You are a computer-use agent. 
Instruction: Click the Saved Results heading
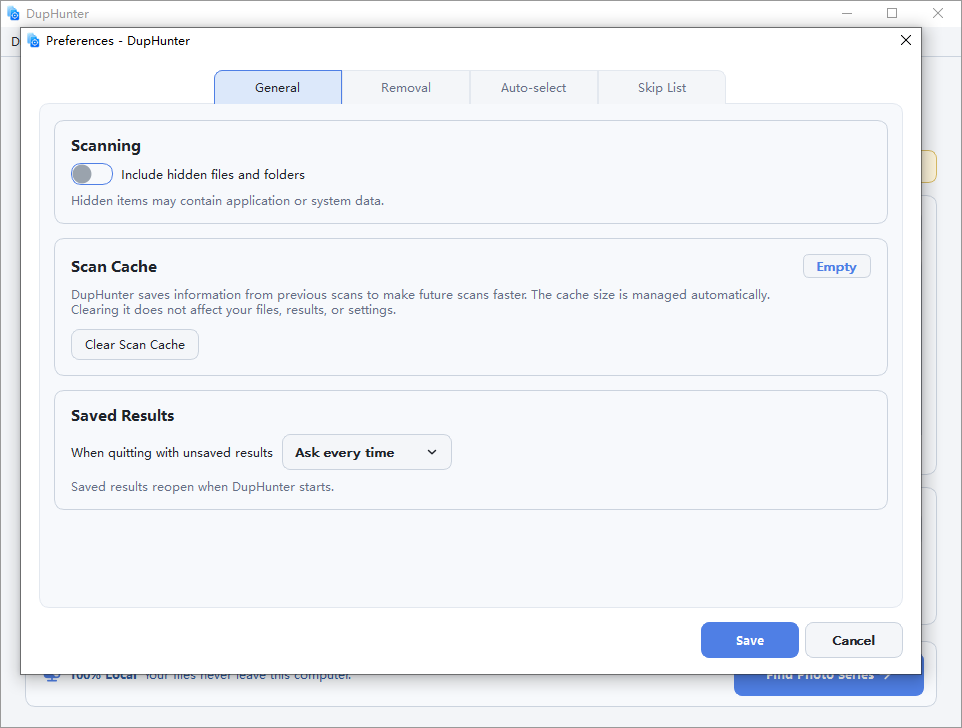(x=123, y=416)
